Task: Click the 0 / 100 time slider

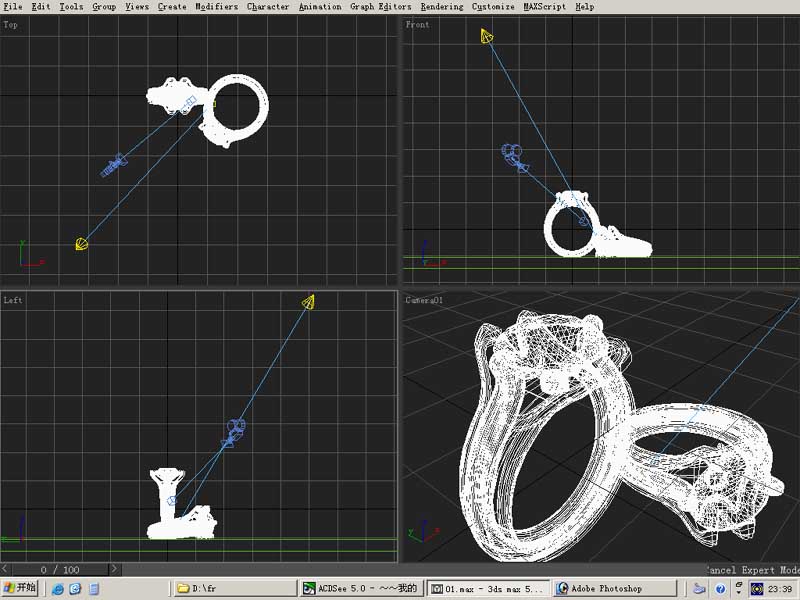Action: pos(60,569)
